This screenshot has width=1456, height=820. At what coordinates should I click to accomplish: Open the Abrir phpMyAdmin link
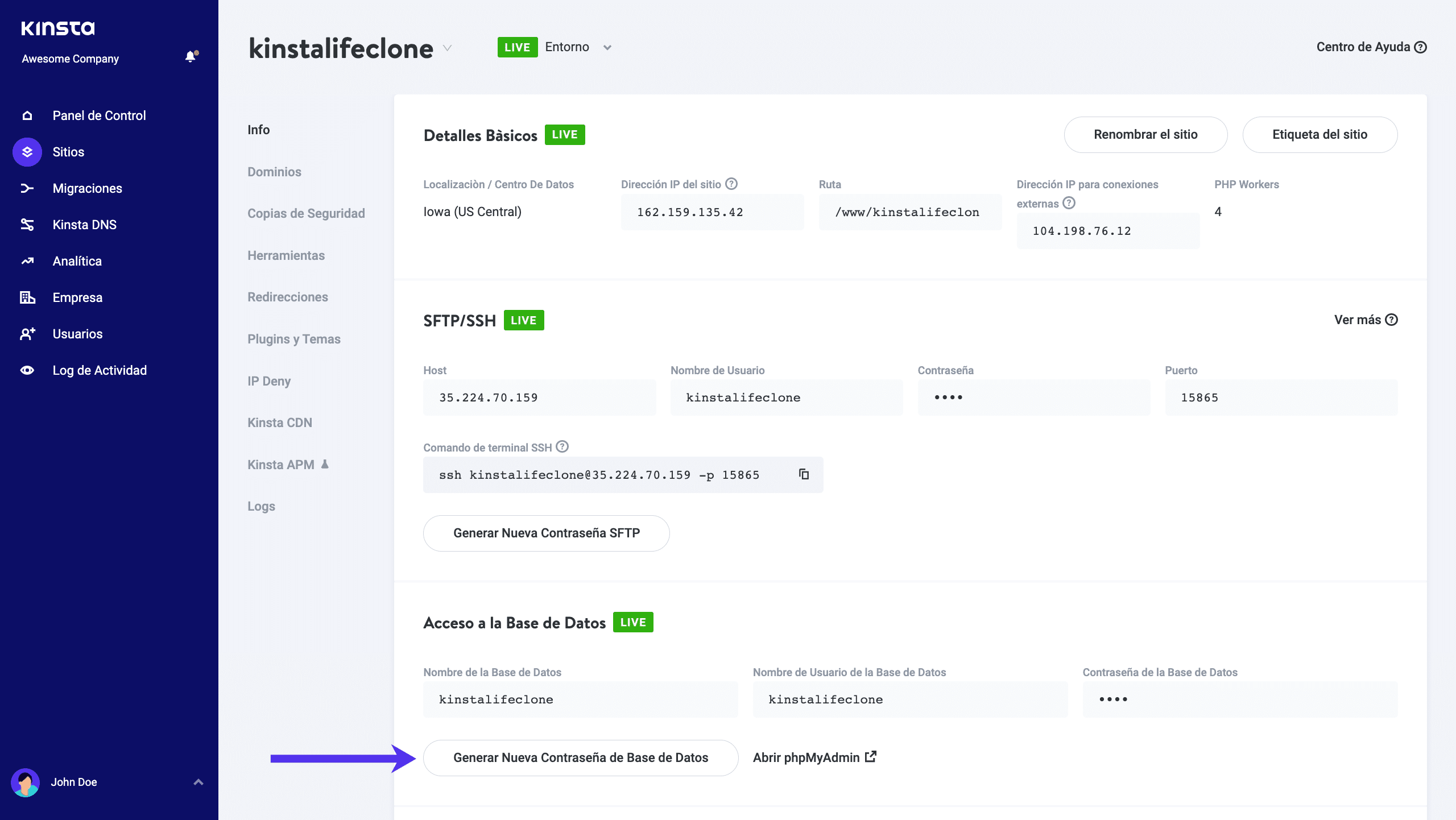tap(814, 757)
